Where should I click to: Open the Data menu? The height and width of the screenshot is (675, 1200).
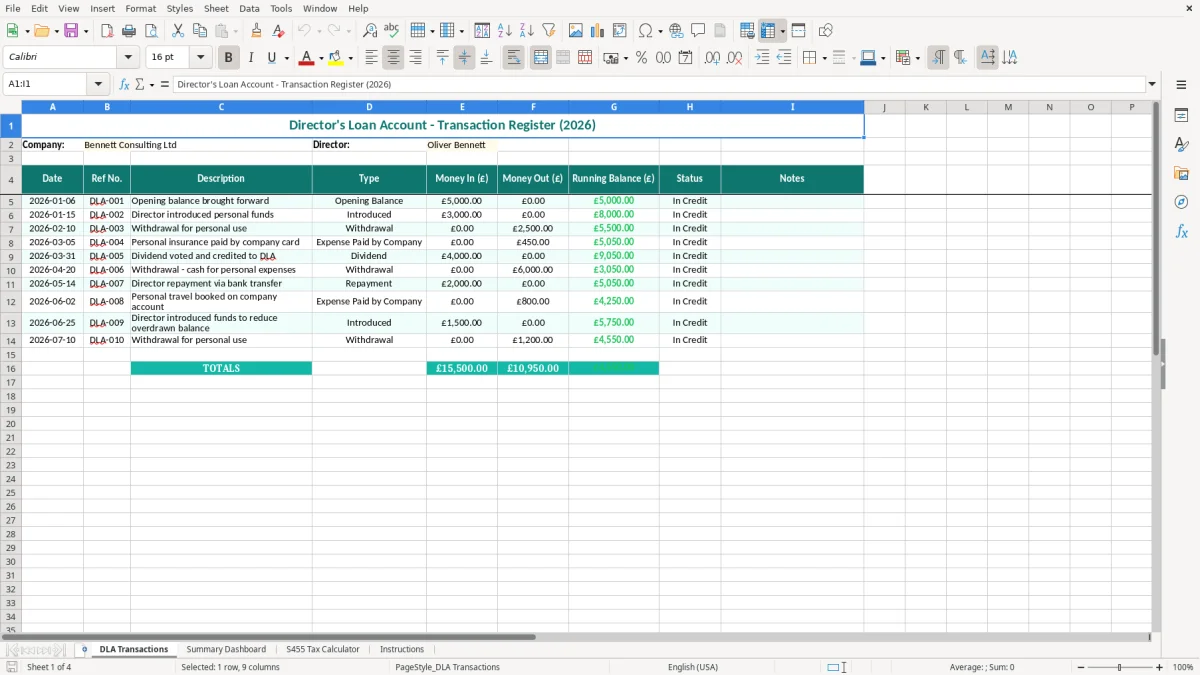click(x=249, y=8)
